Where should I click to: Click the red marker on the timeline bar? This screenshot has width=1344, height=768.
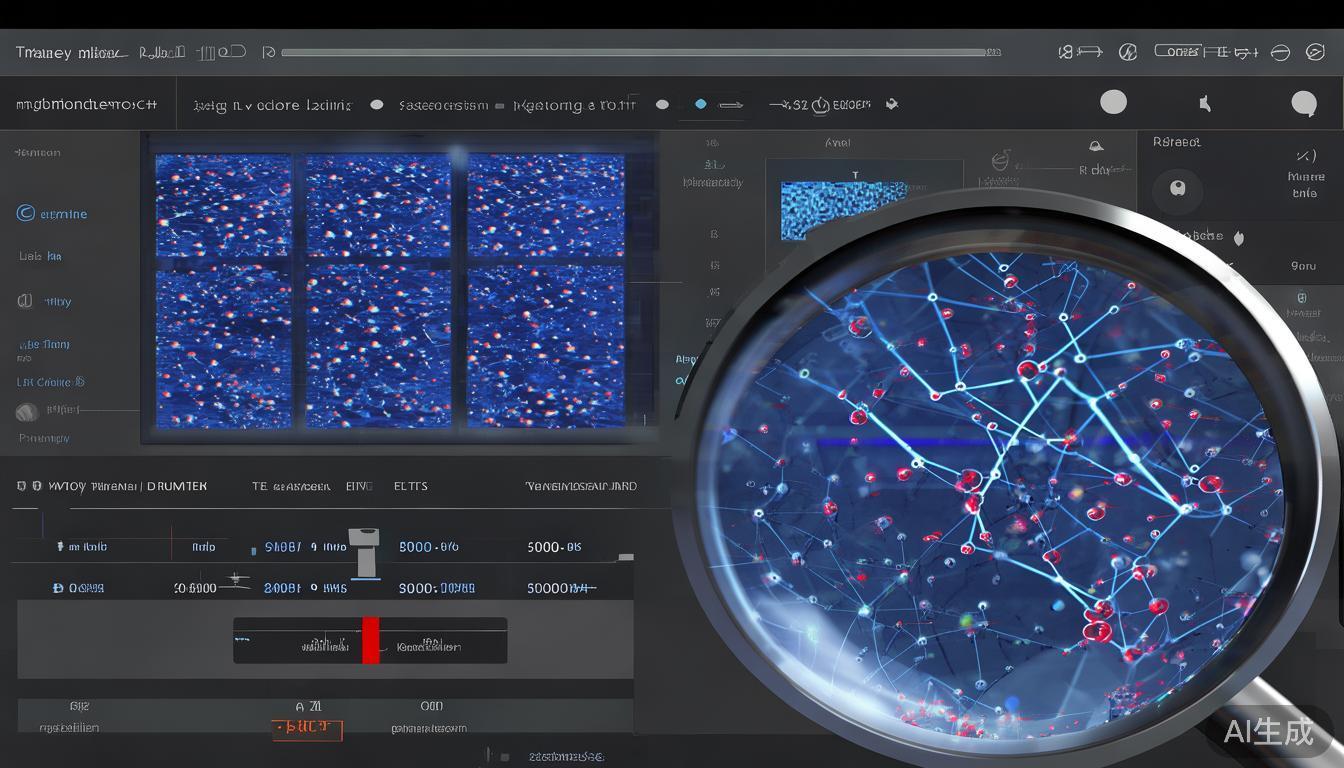(x=370, y=640)
